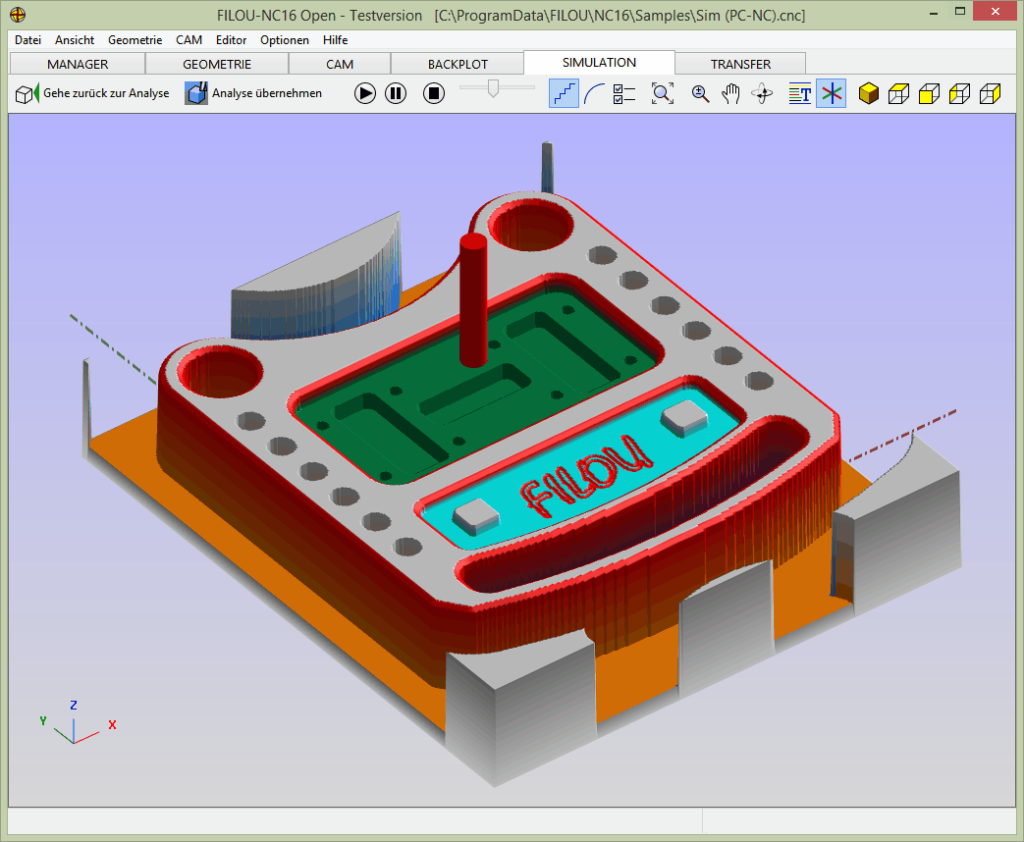This screenshot has height=842, width=1024.
Task: Activate the pan hand tool
Action: (733, 93)
